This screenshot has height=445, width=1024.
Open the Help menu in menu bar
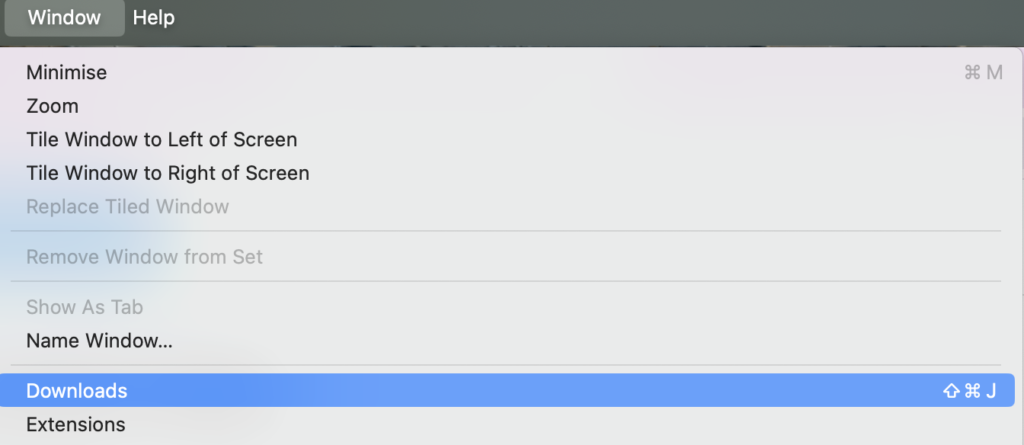pos(153,18)
